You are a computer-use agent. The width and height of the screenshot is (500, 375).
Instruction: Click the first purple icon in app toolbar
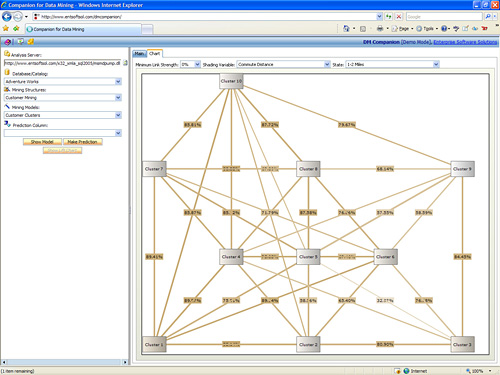(7, 42)
